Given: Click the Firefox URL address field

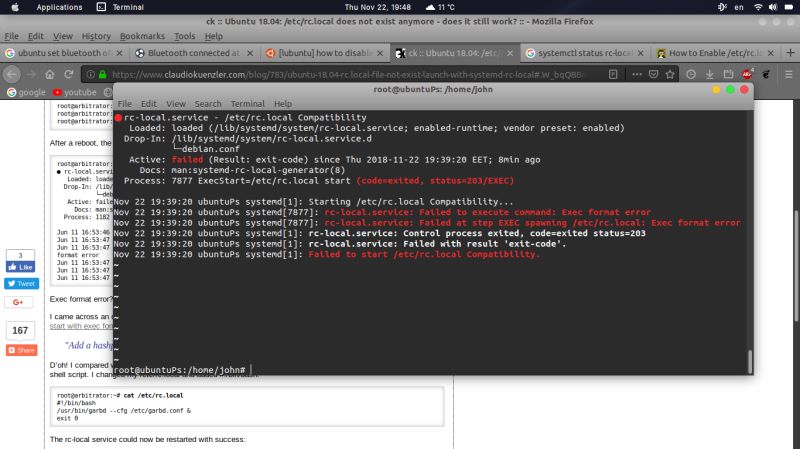Looking at the screenshot, I should tap(347, 74).
